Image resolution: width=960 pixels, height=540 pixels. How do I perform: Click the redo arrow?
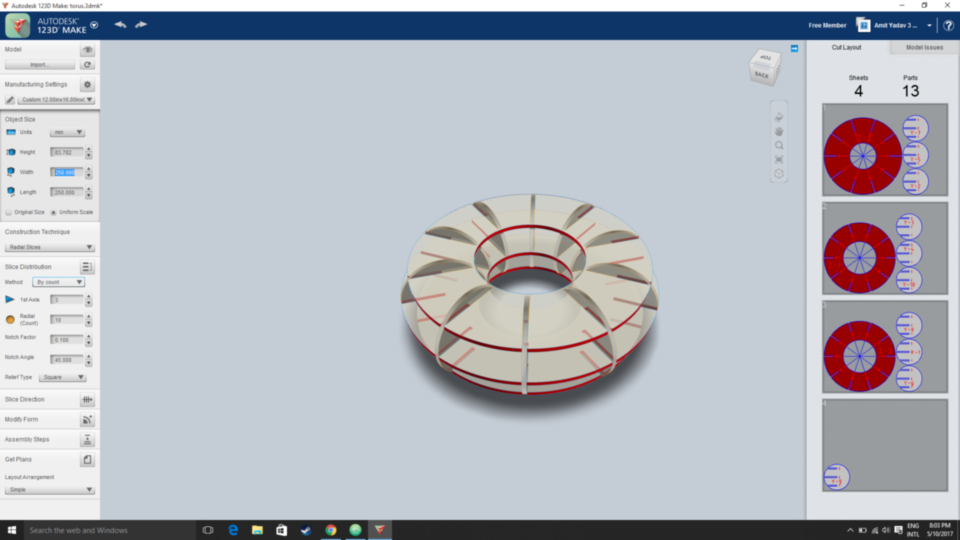coord(141,25)
